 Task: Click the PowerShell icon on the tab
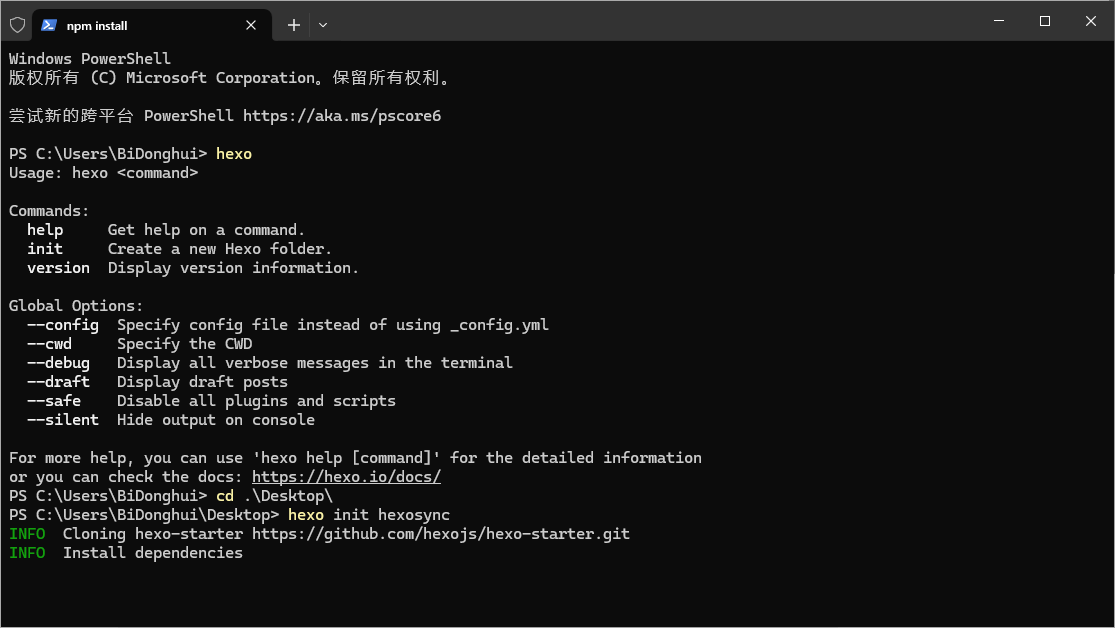point(48,25)
